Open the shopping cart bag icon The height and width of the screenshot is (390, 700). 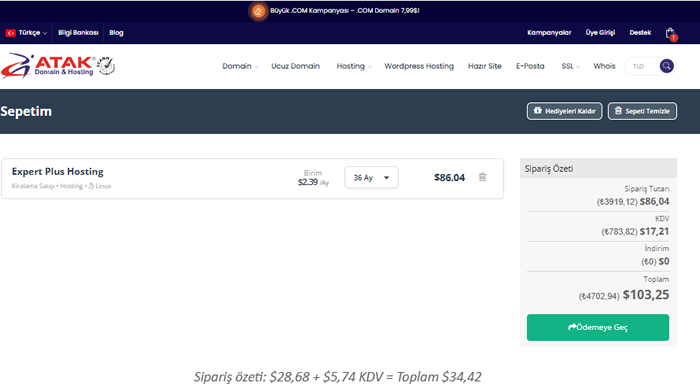(x=670, y=33)
